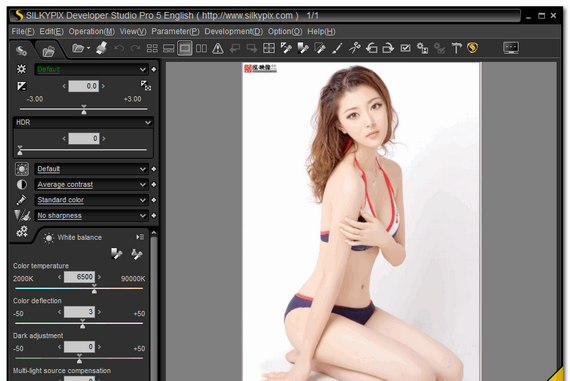
Task: Open the File menu
Action: [x=23, y=32]
